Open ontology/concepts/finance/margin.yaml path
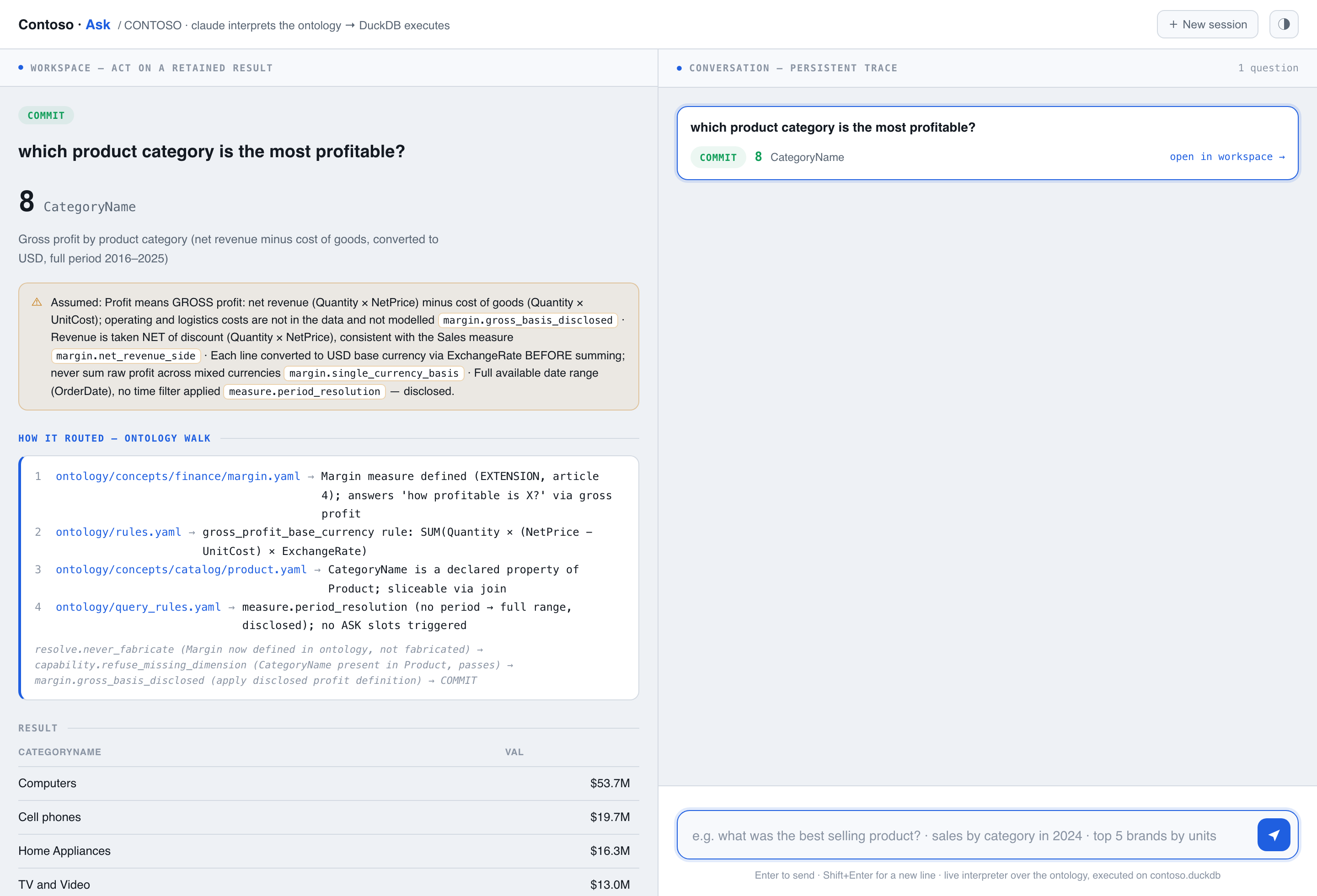This screenshot has height=896, width=1317. 178,476
